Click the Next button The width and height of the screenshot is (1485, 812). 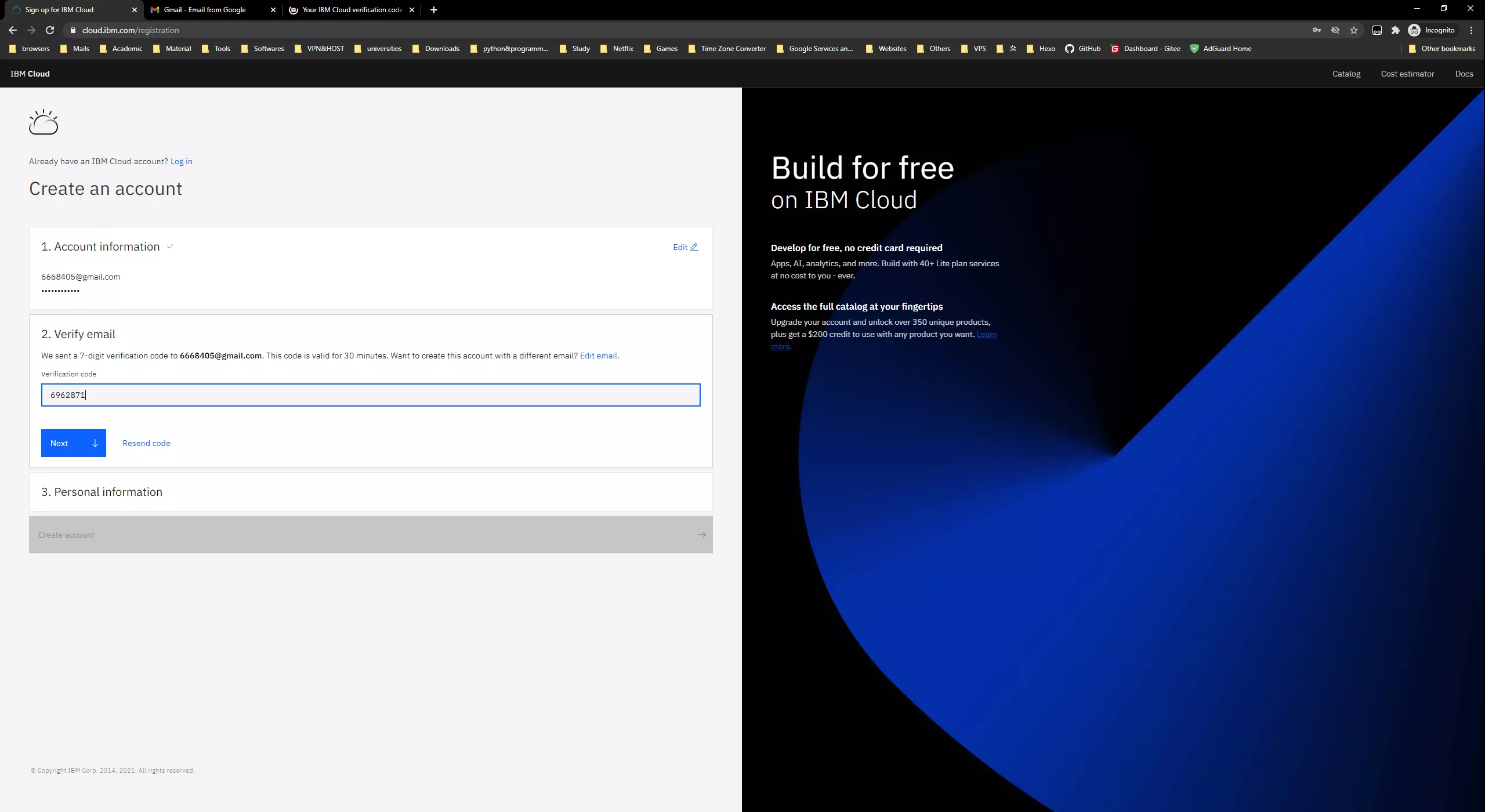[74, 443]
